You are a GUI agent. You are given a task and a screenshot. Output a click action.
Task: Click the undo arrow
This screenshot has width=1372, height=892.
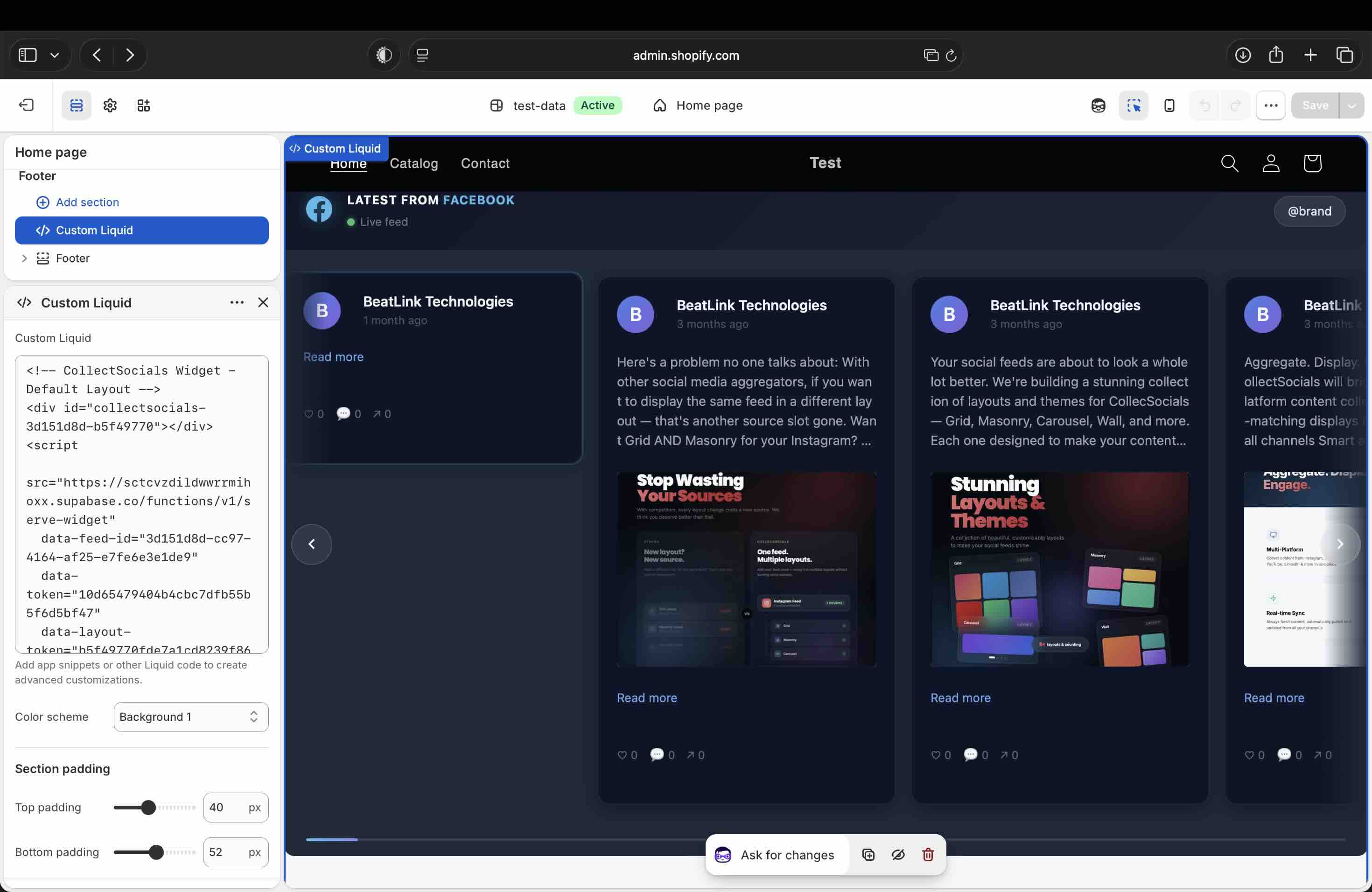(x=1205, y=105)
